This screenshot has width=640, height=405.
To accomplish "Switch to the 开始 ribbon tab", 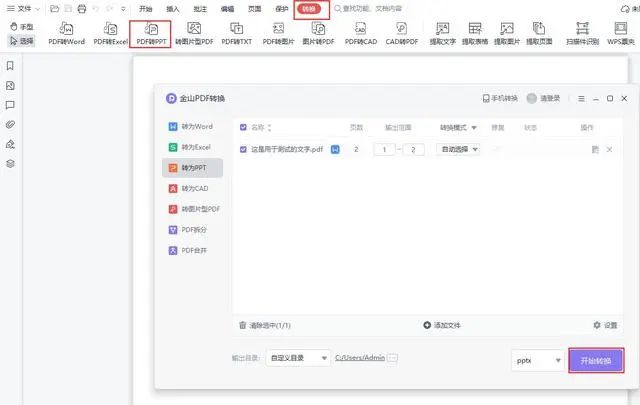I will [x=145, y=9].
